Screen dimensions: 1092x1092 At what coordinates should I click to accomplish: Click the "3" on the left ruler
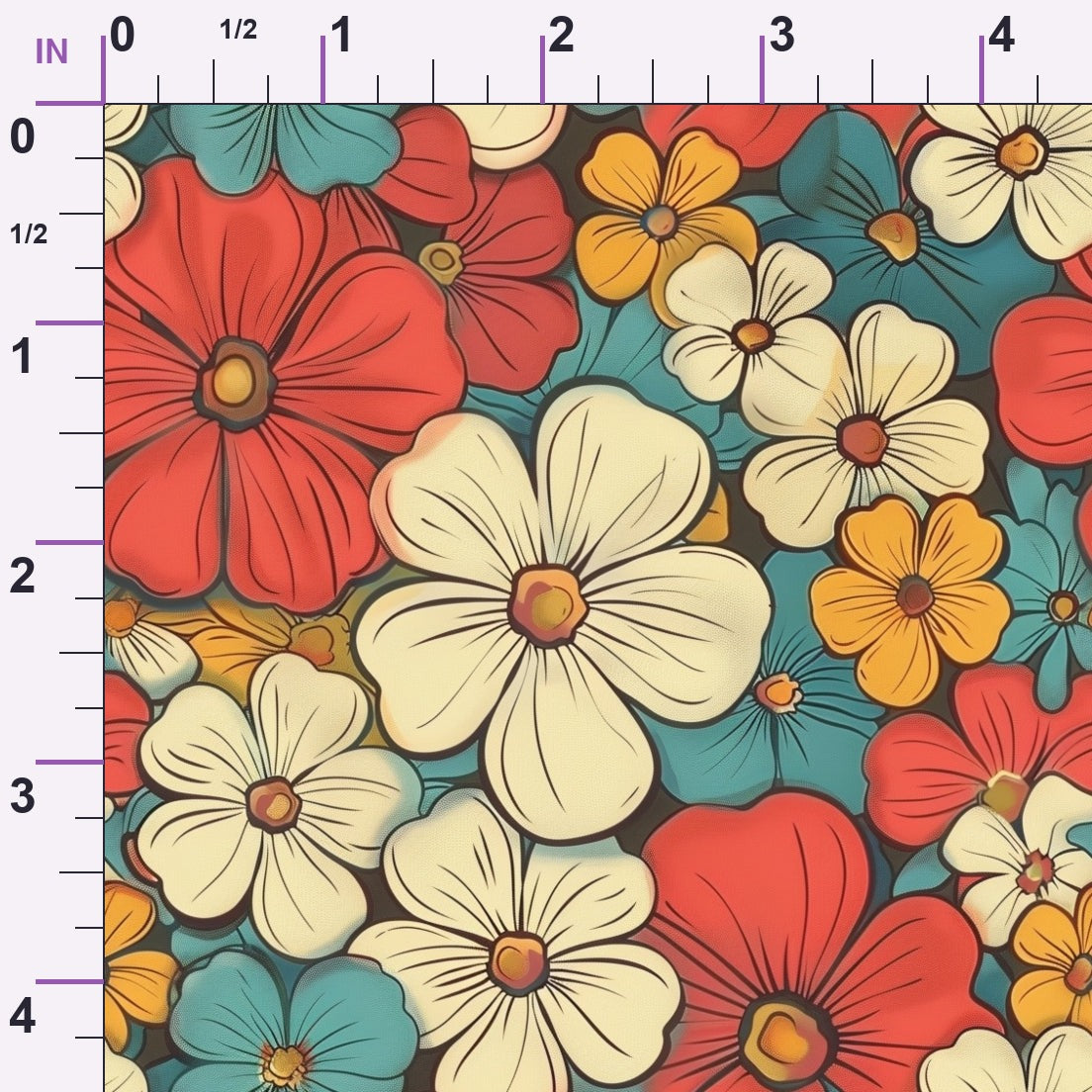[23, 796]
